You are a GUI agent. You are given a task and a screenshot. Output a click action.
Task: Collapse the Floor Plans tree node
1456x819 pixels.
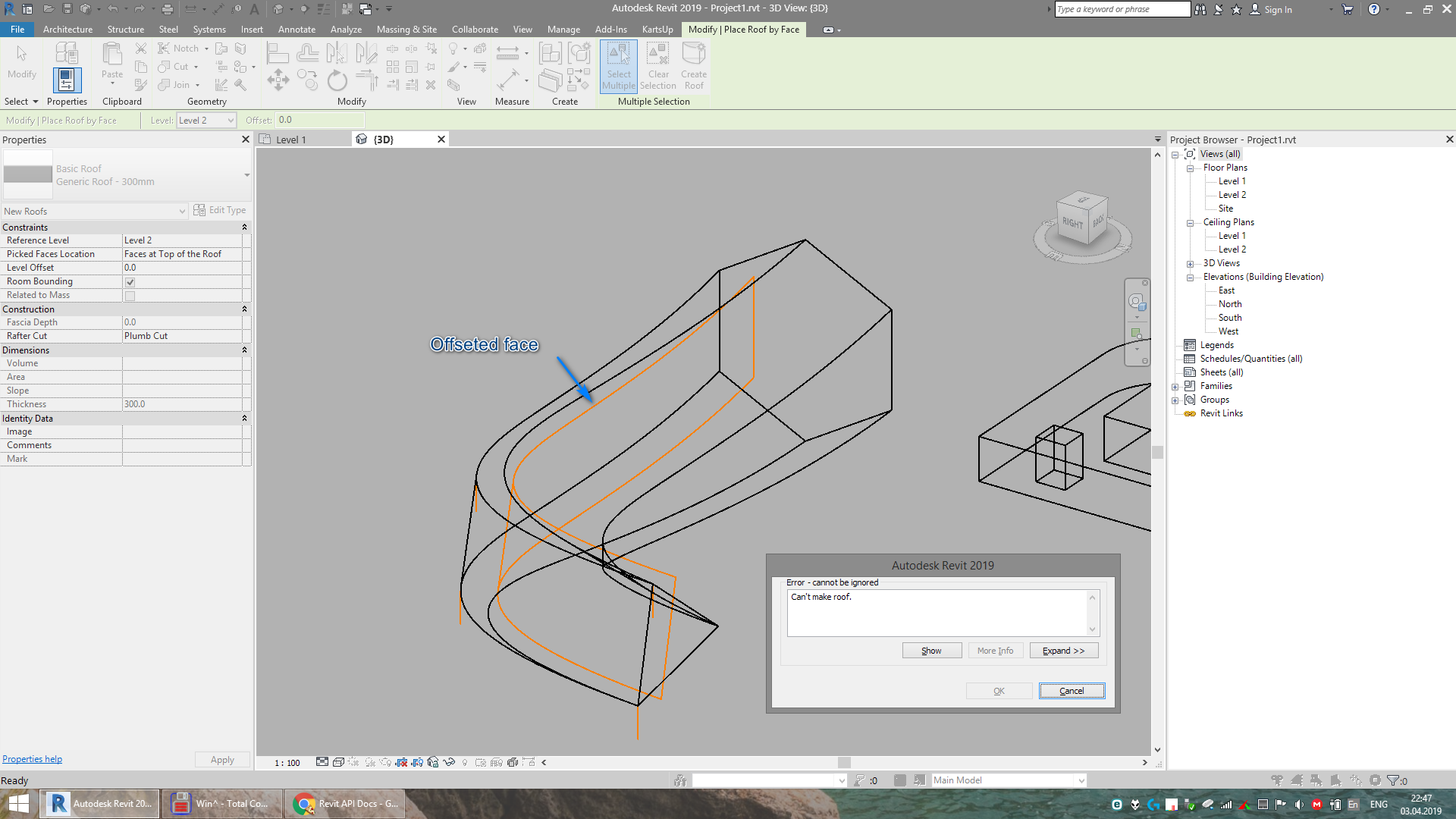coord(1190,168)
